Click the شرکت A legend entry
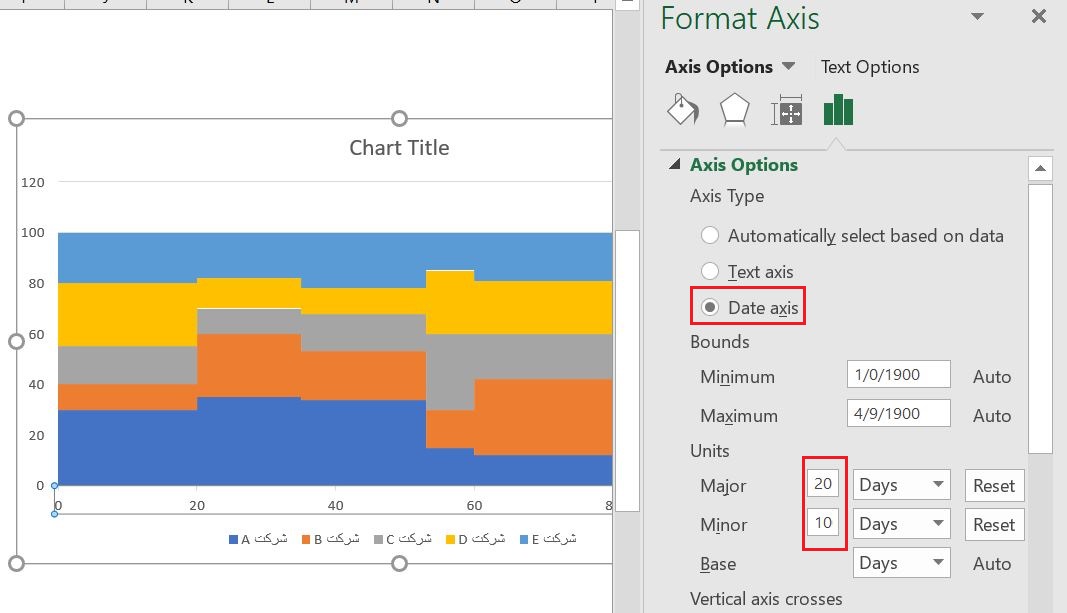Image resolution: width=1067 pixels, height=613 pixels. pos(258,539)
